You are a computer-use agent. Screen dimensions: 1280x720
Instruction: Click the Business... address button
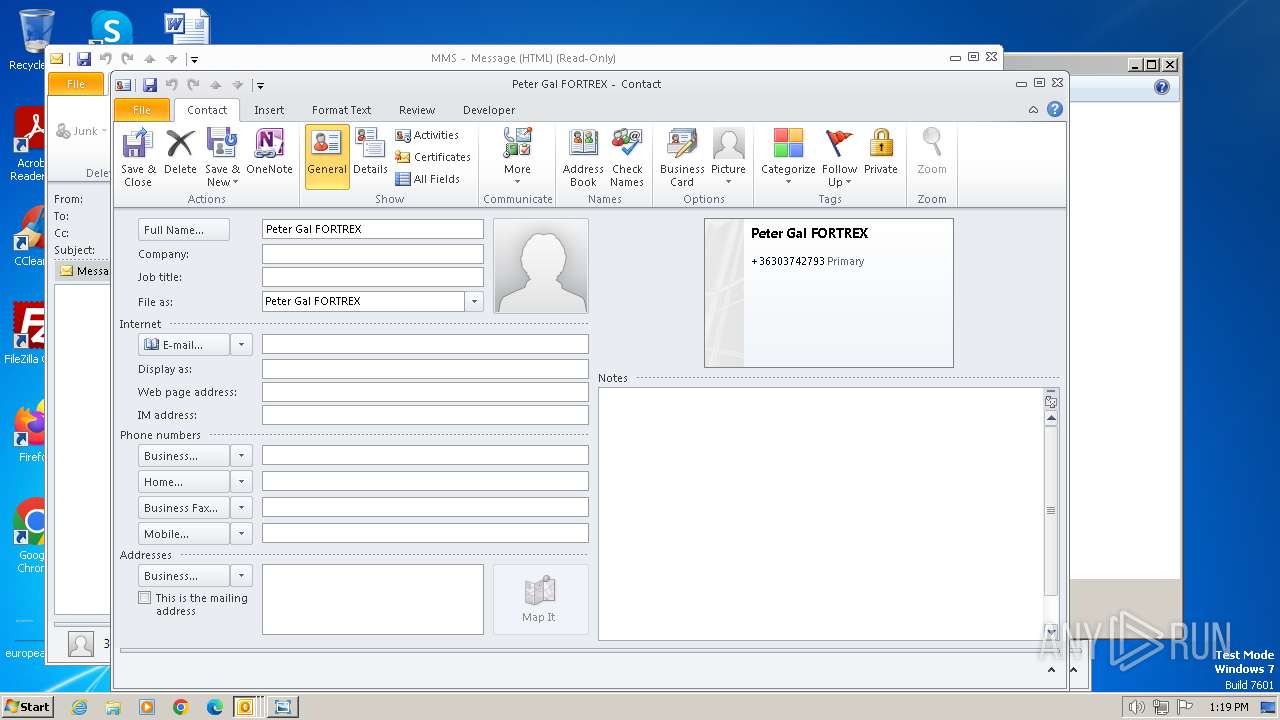(184, 576)
